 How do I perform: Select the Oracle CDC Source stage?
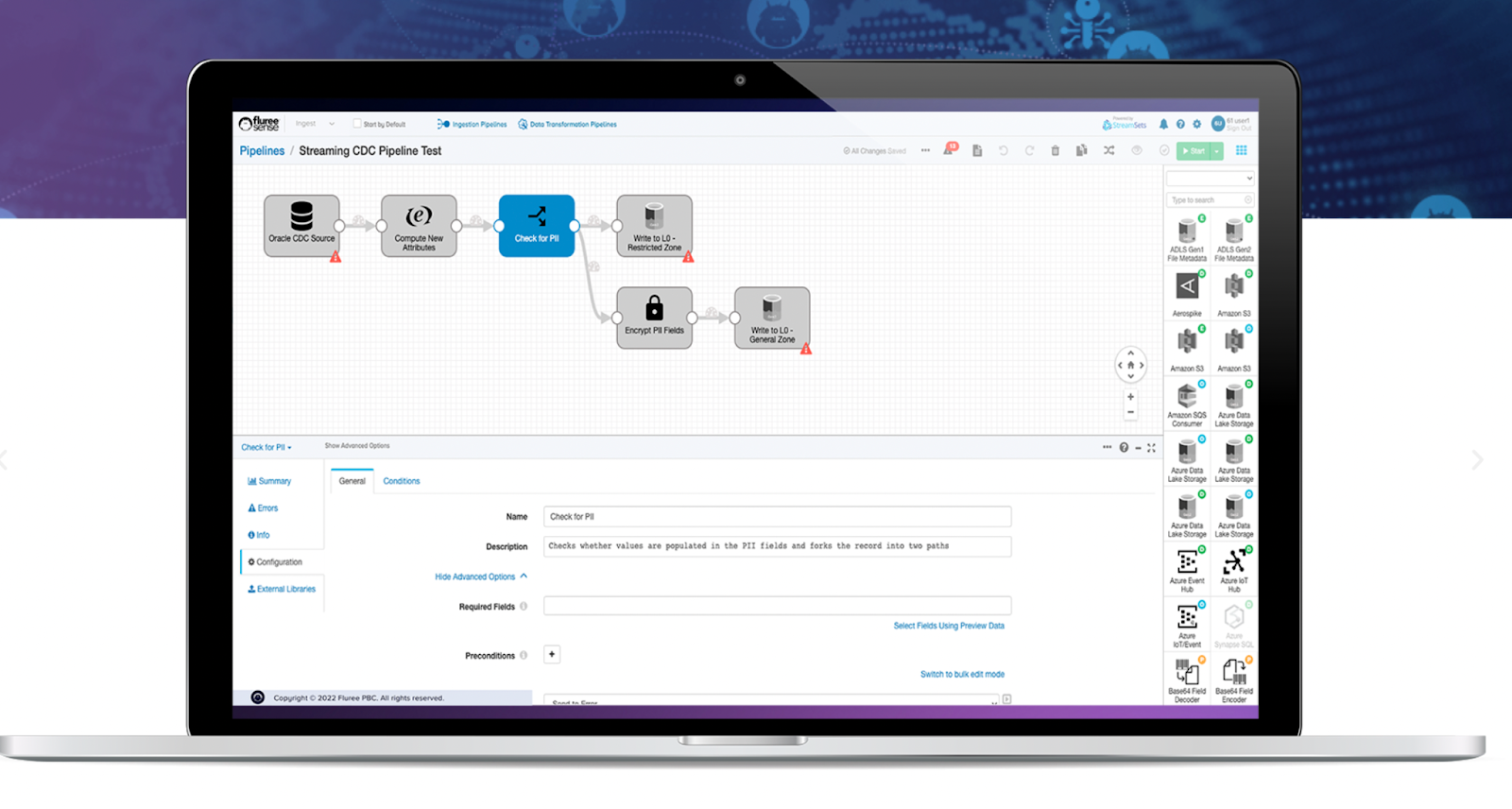pos(301,226)
